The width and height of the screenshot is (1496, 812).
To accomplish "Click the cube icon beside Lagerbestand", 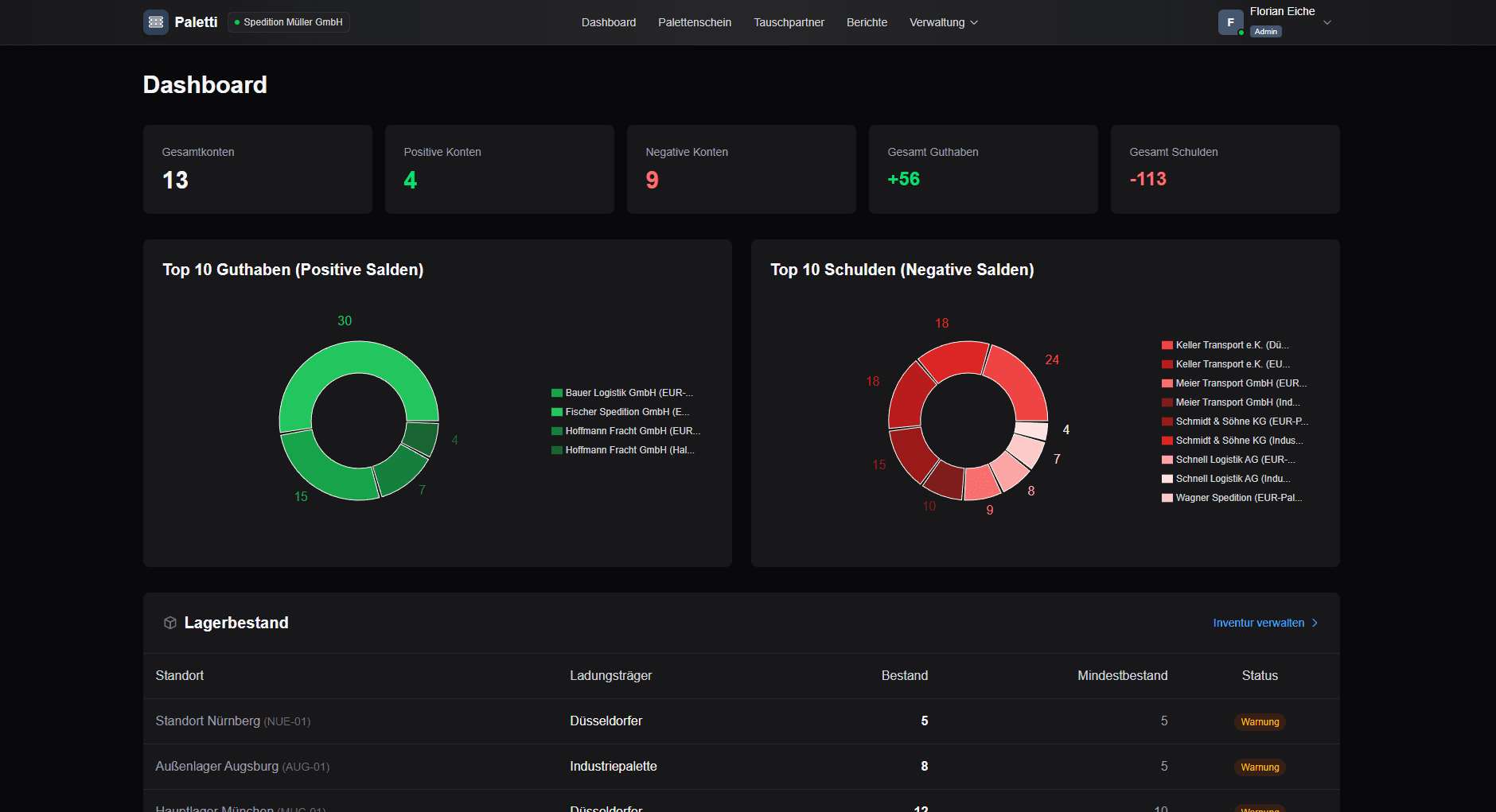I will (x=170, y=623).
